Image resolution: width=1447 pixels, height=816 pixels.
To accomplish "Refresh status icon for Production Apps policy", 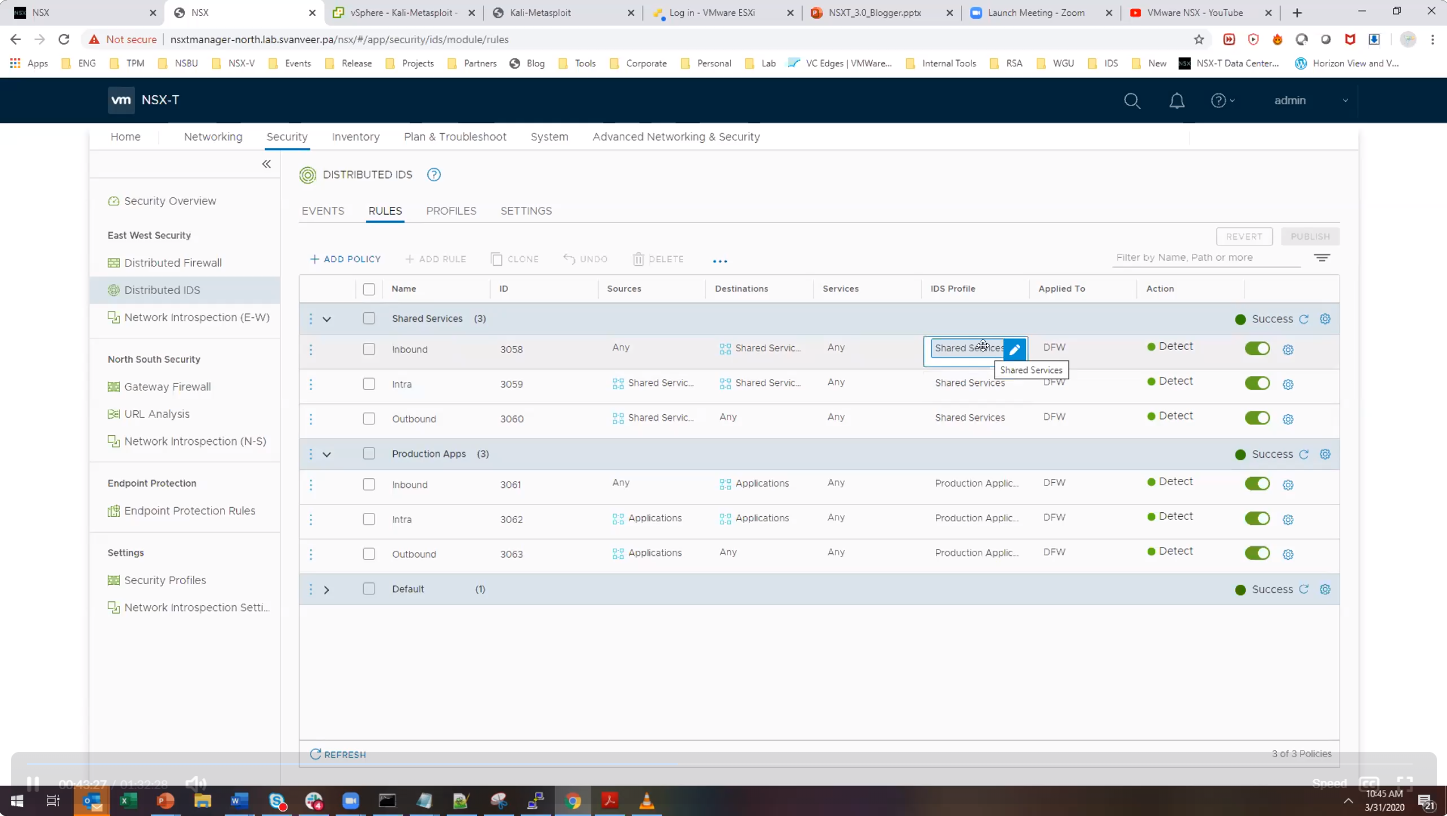I will pos(1304,454).
